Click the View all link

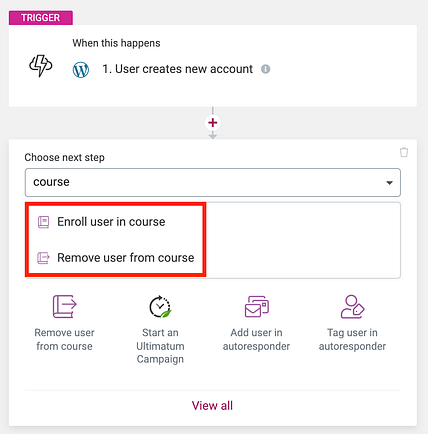(212, 406)
